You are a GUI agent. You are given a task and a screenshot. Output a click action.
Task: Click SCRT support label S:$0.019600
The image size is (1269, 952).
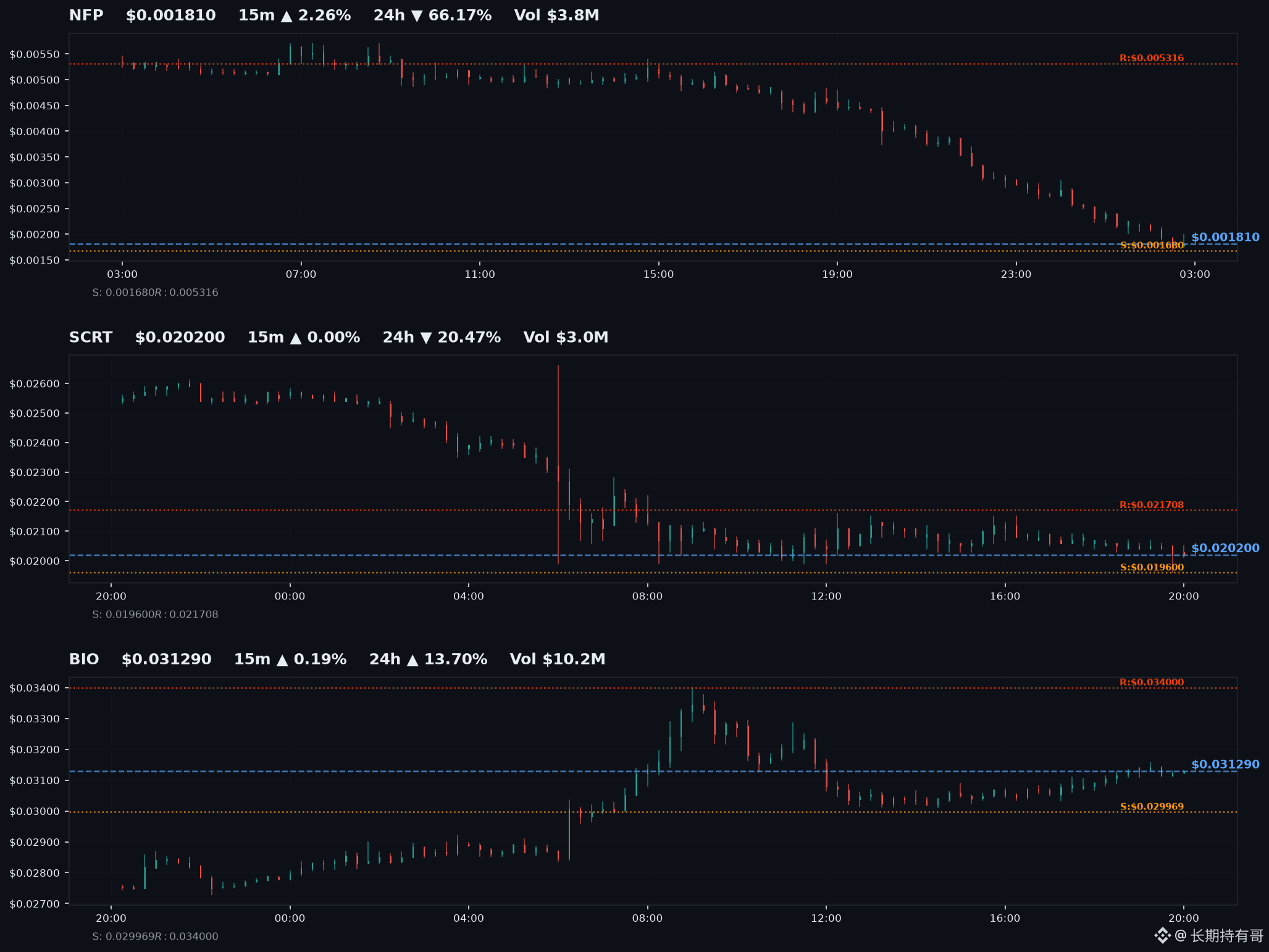click(x=1152, y=567)
